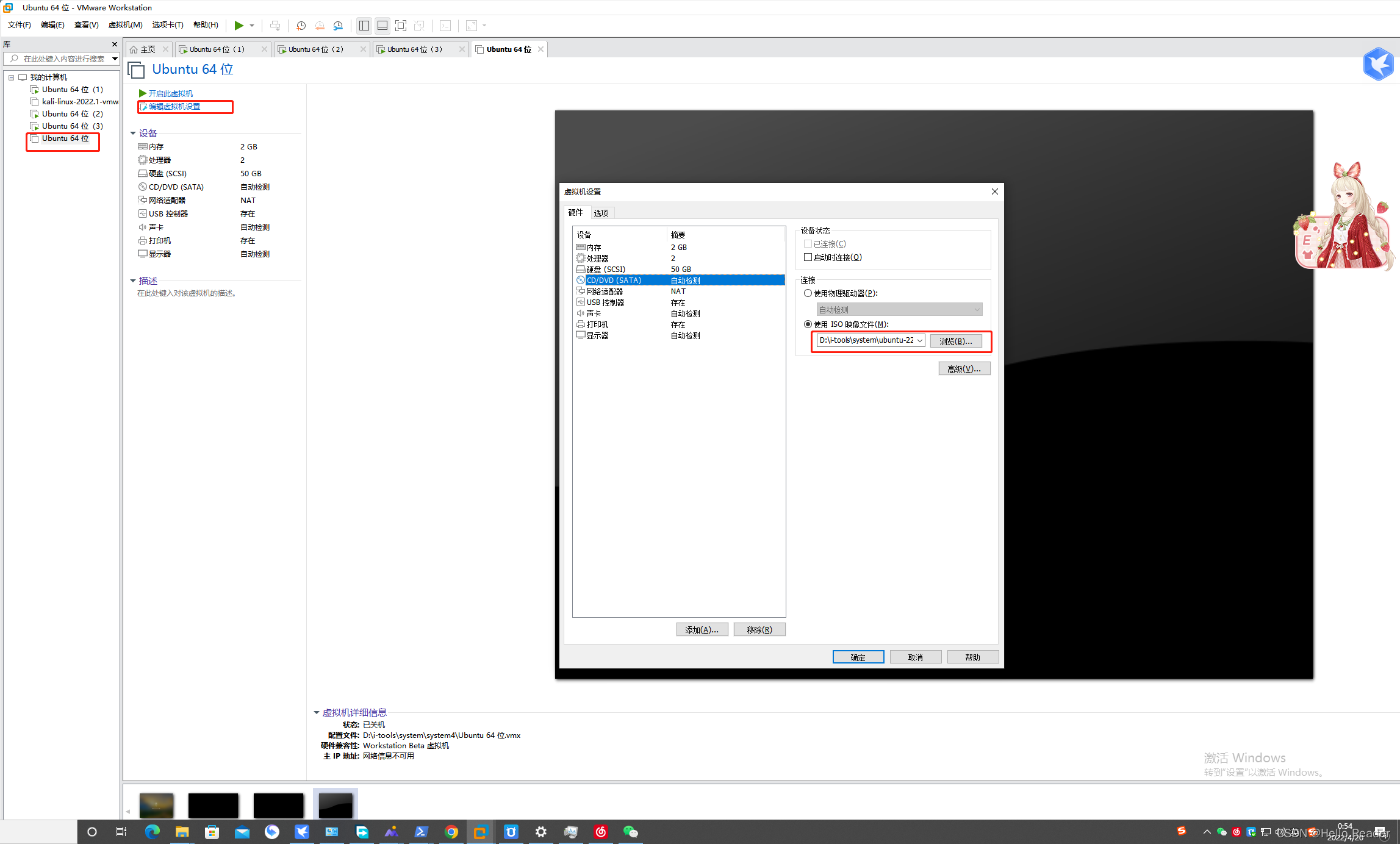The width and height of the screenshot is (1400, 844).
Task: Click 浏览(B)... button
Action: [956, 341]
